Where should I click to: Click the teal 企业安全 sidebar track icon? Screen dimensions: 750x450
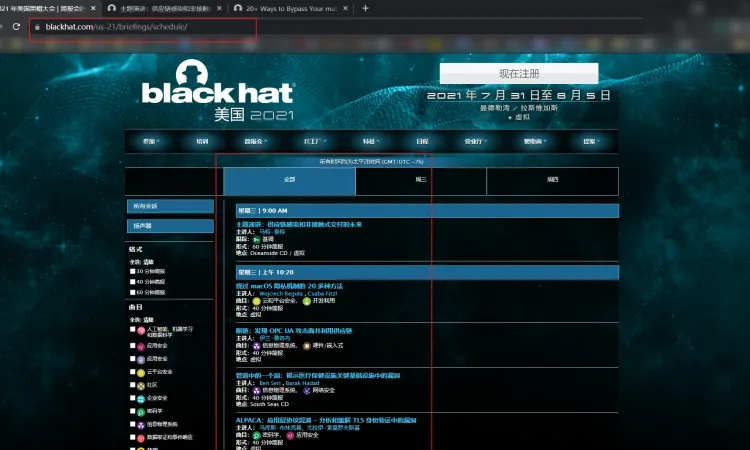pos(141,399)
